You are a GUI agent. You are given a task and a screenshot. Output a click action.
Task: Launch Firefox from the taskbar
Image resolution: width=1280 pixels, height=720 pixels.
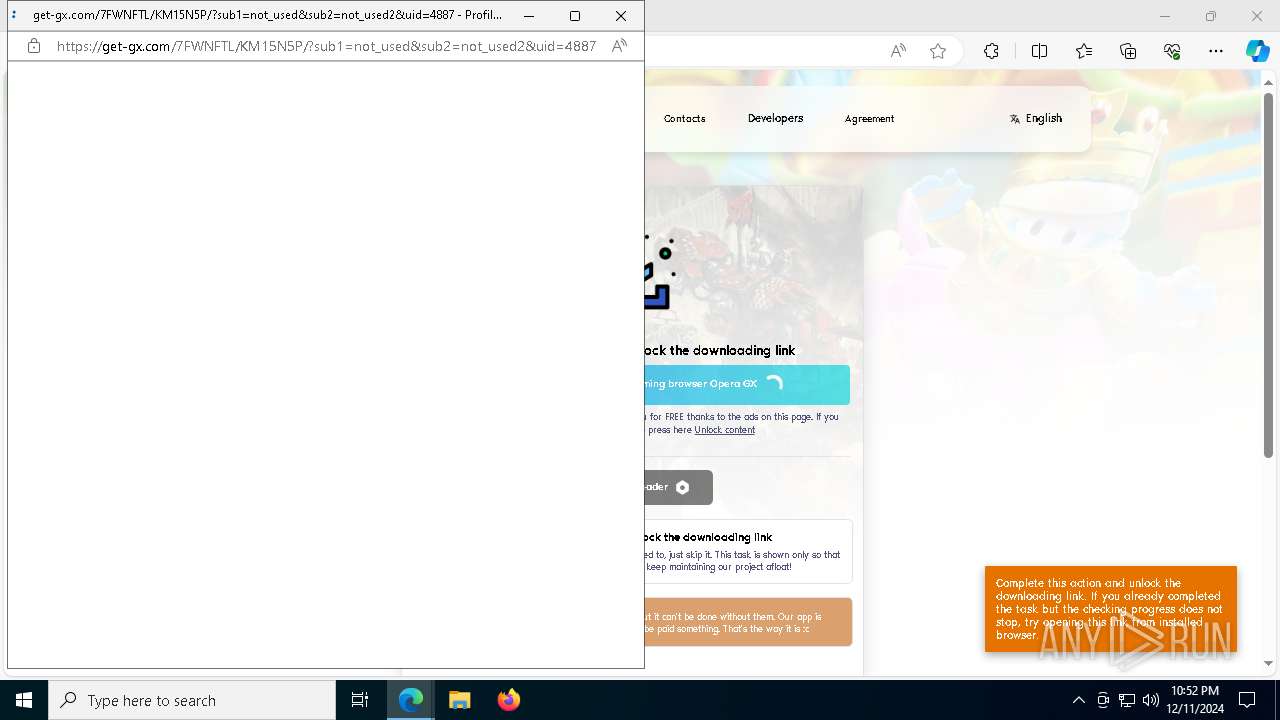click(508, 700)
